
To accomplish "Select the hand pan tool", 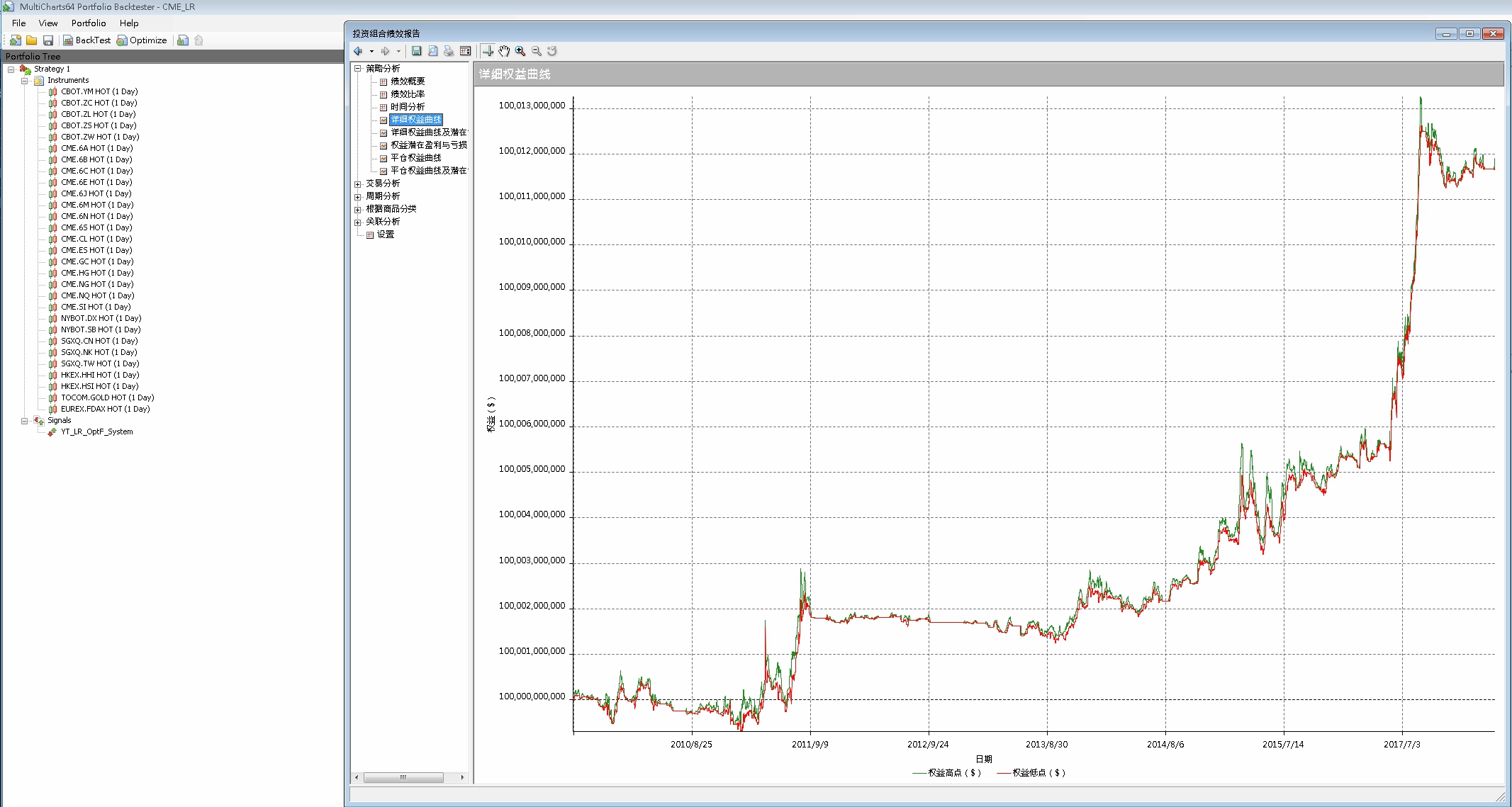I will point(504,51).
